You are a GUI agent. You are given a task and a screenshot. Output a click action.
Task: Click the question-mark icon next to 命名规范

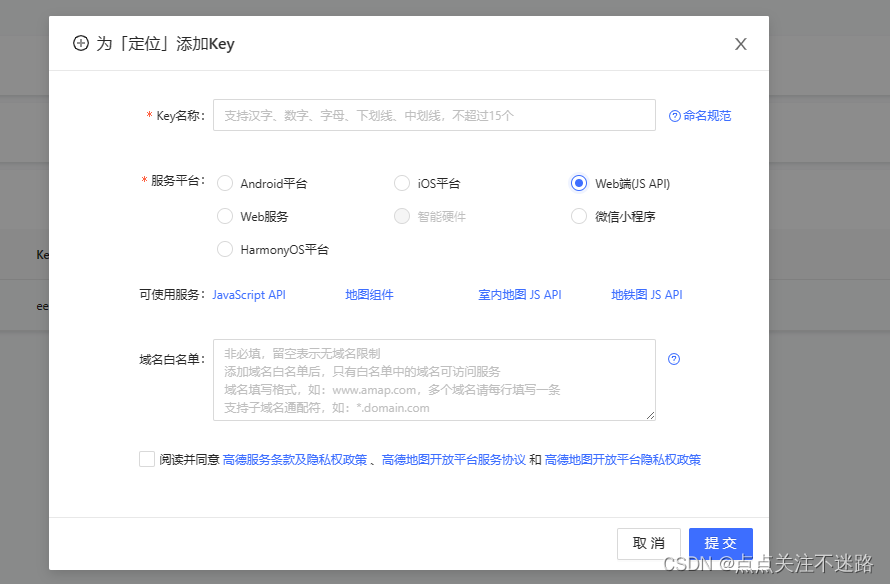674,116
